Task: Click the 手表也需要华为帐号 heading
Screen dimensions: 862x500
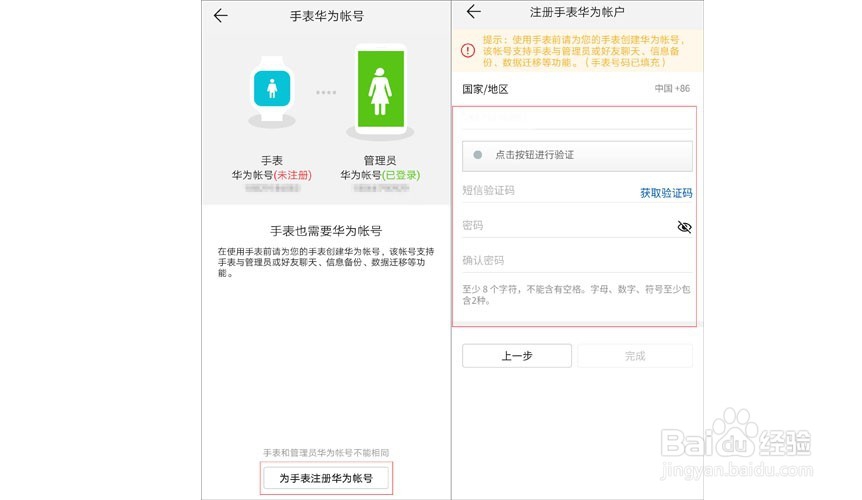Action: [326, 231]
